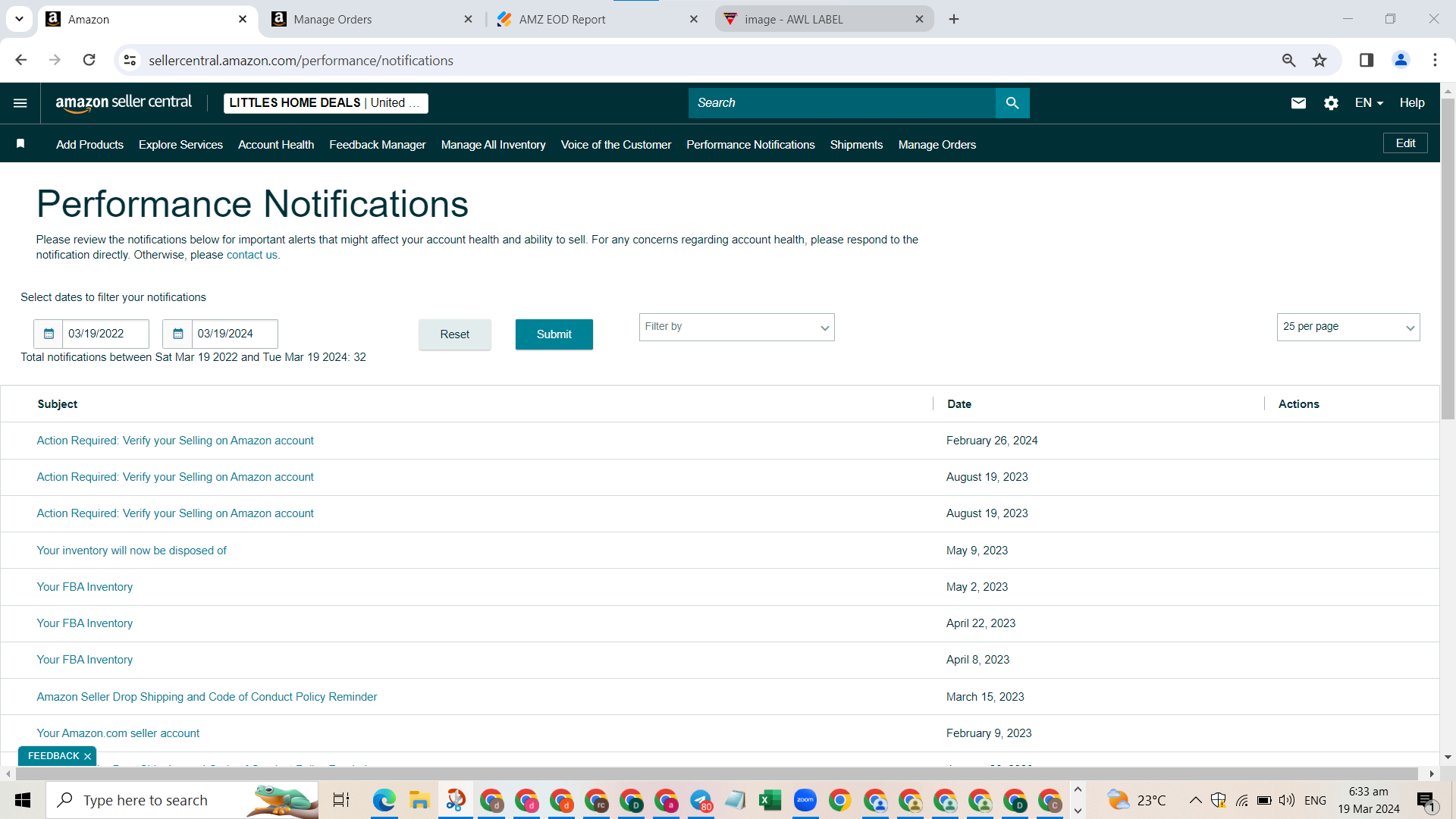The height and width of the screenshot is (819, 1456).
Task: Open Voice of the Customer menu item
Action: tap(616, 145)
